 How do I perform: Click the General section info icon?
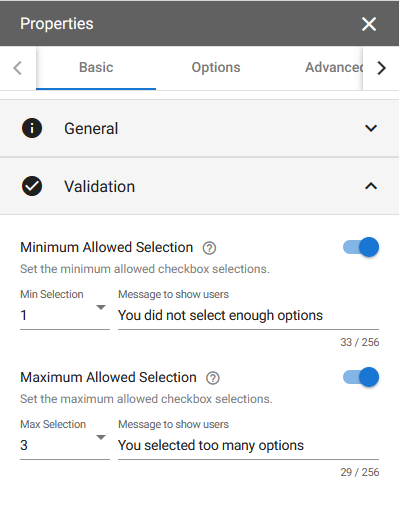coord(32,128)
